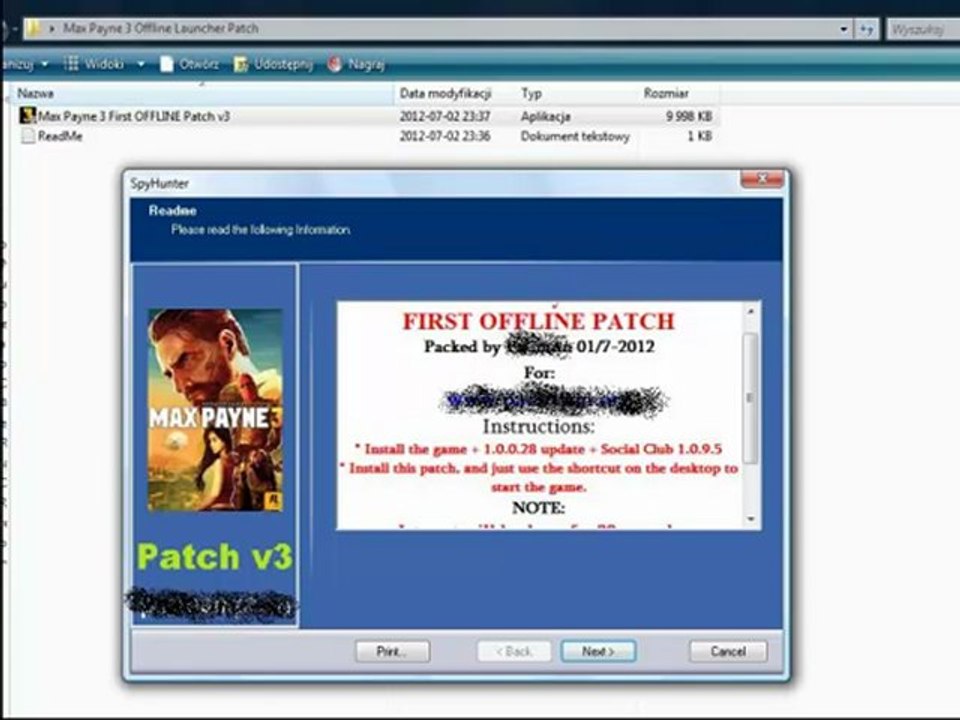Click the refresh button beside the address bar
Viewport: 960px width, 720px height.
tap(866, 29)
